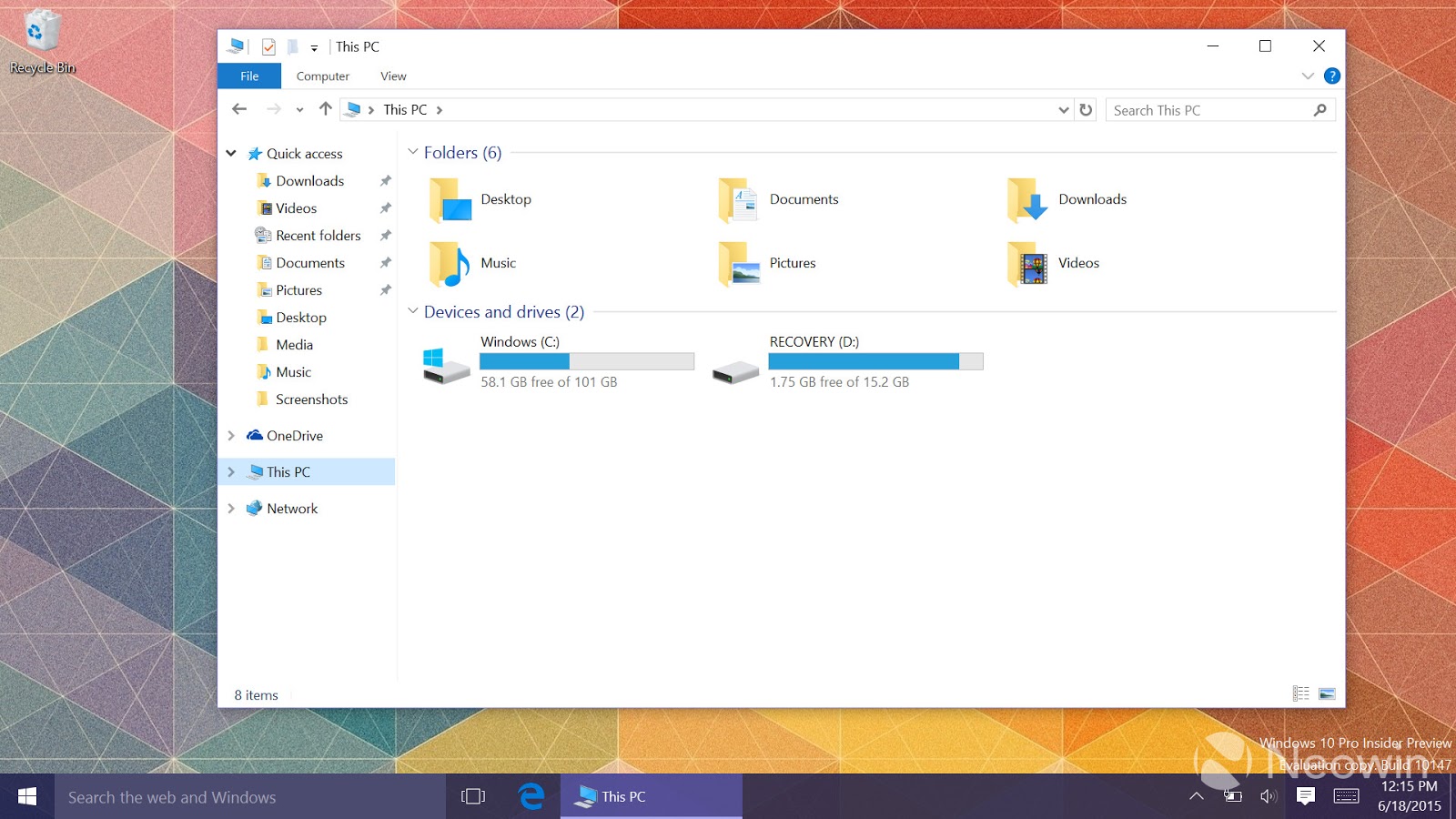The image size is (1456, 819).
Task: Select OneDrive in the navigation pane
Action: point(295,436)
